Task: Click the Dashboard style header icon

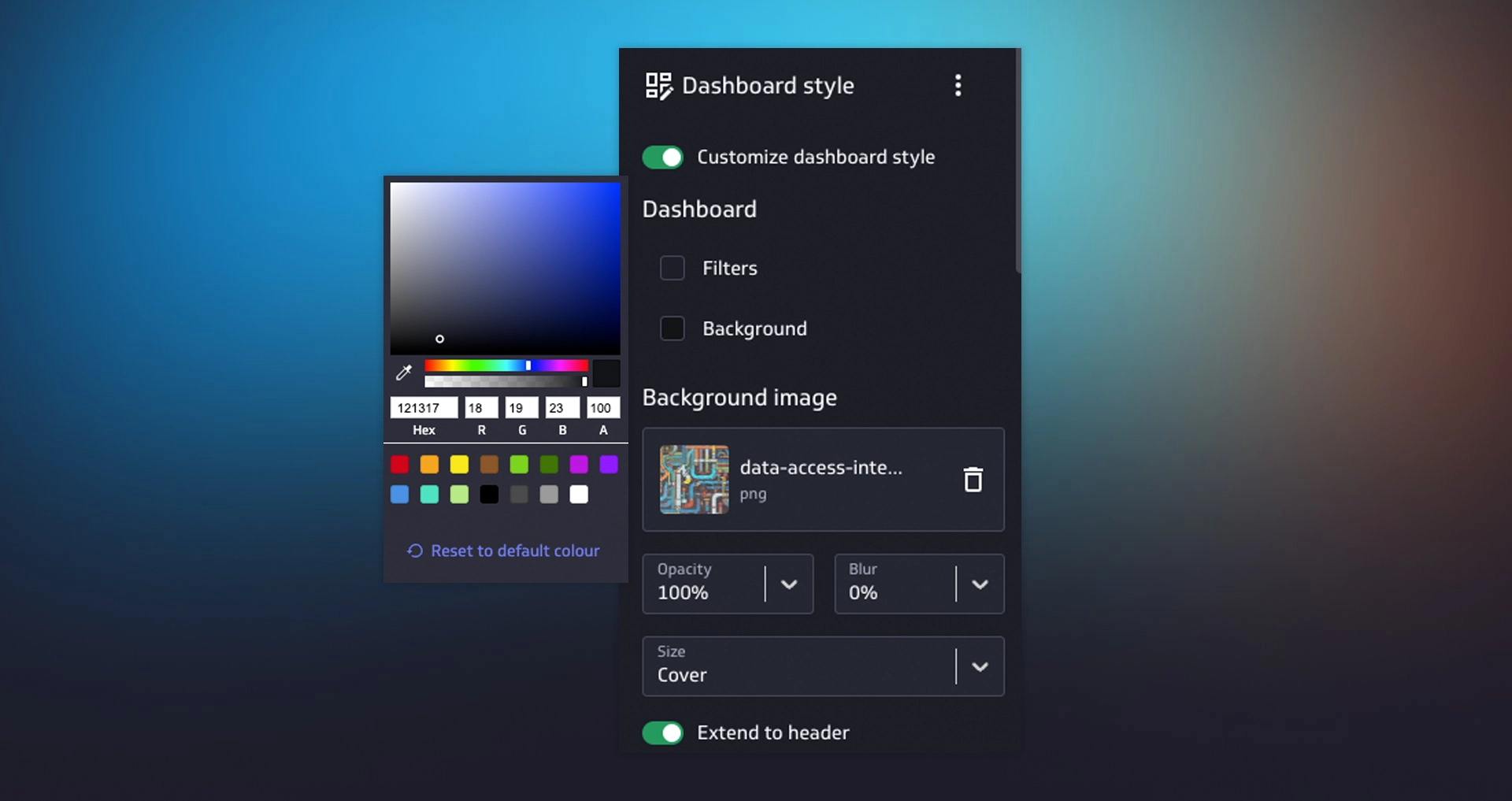Action: [x=658, y=86]
